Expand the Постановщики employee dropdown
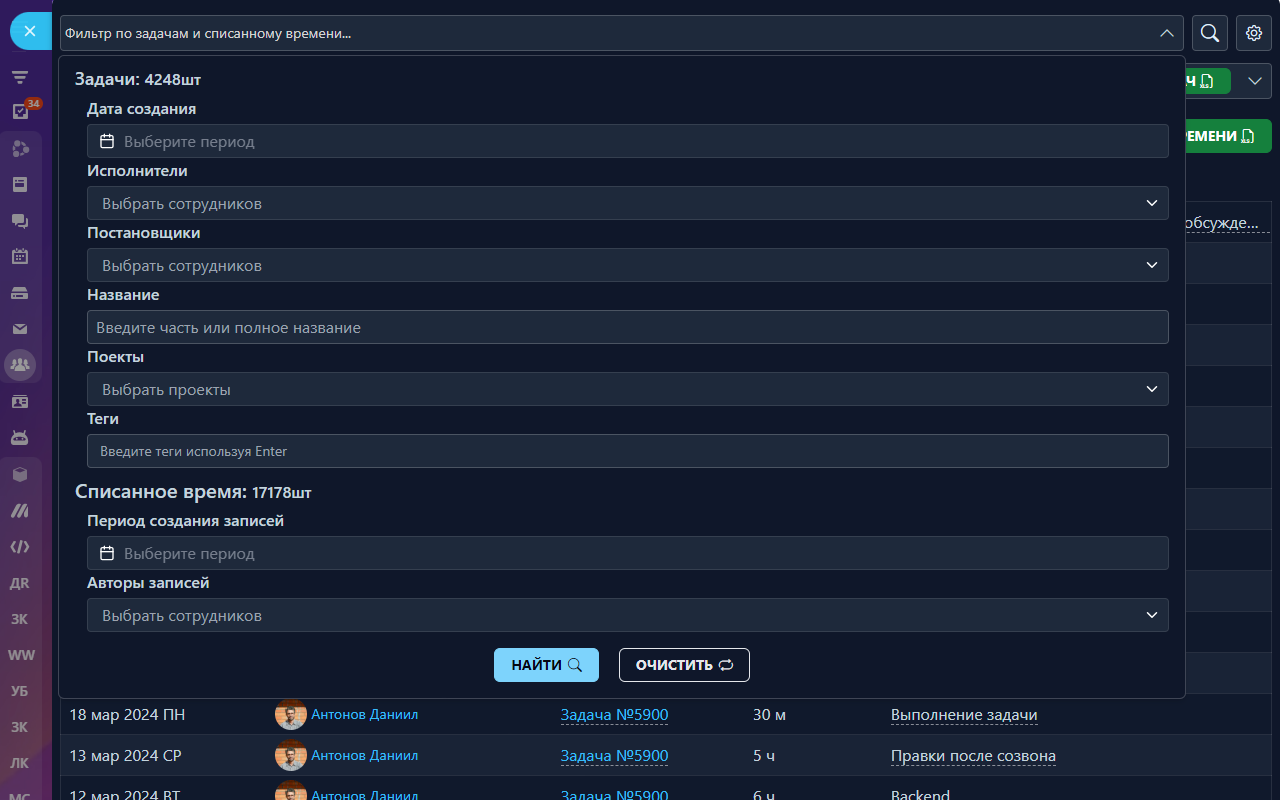This screenshot has width=1280, height=800. 628,265
